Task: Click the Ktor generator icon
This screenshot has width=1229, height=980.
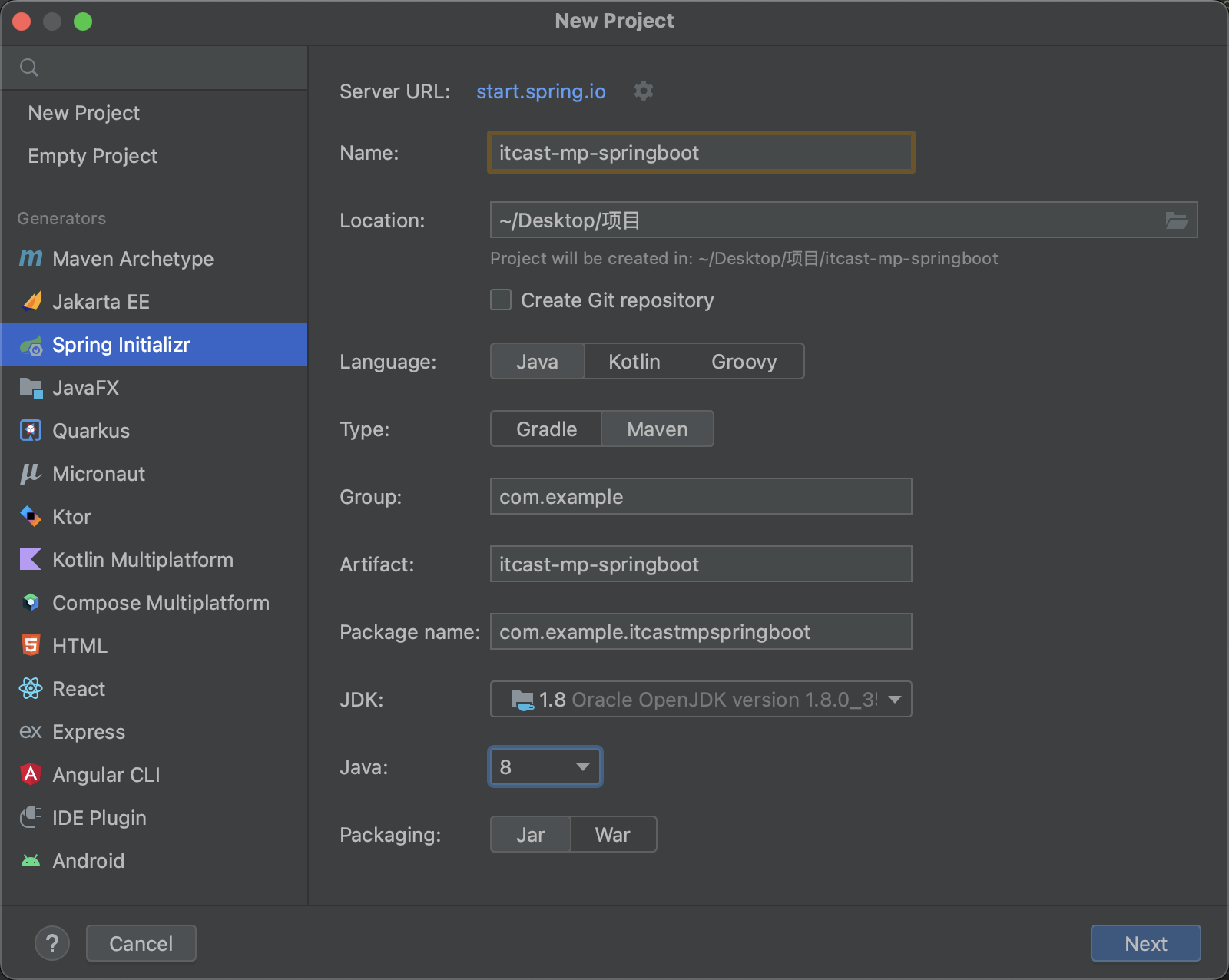Action: pos(31,517)
